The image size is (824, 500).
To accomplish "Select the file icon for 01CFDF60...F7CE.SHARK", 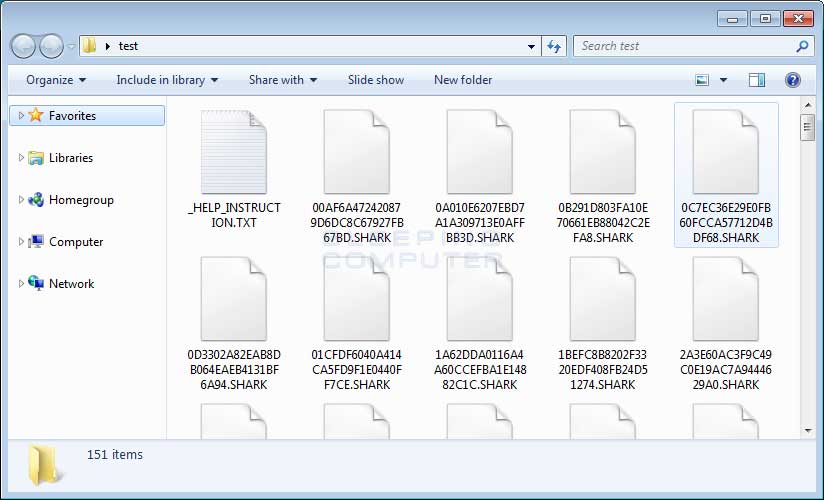I will coord(357,299).
